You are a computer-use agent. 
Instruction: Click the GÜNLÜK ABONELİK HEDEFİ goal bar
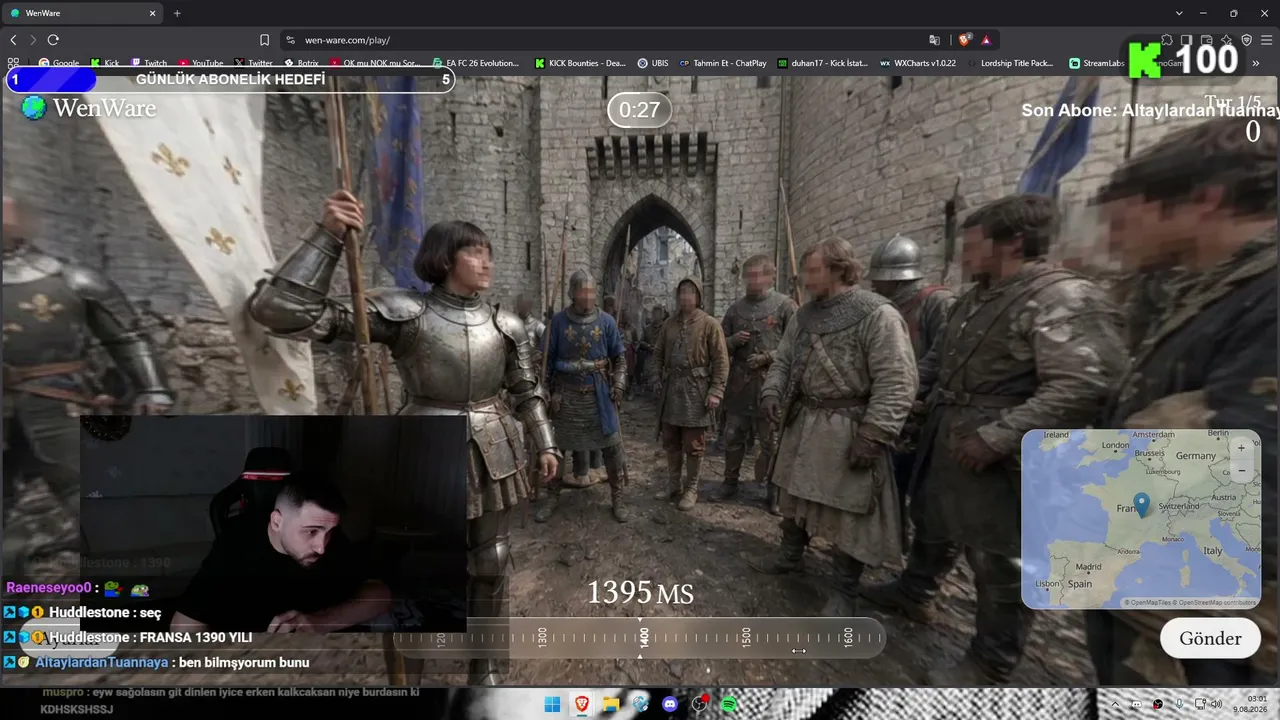coord(230,79)
